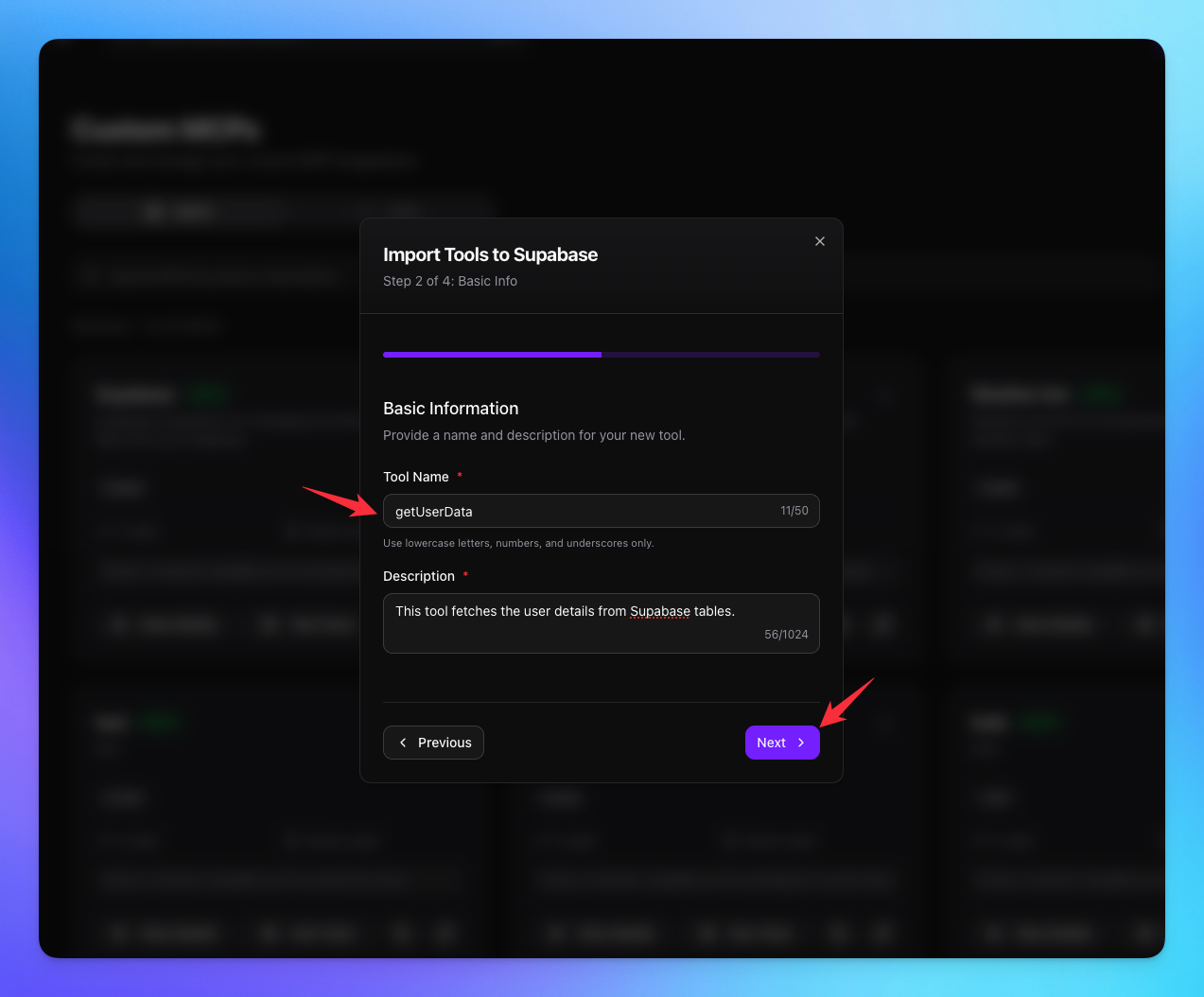The width and height of the screenshot is (1204, 997).
Task: Go back using the Previous button
Action: pyautogui.click(x=433, y=743)
